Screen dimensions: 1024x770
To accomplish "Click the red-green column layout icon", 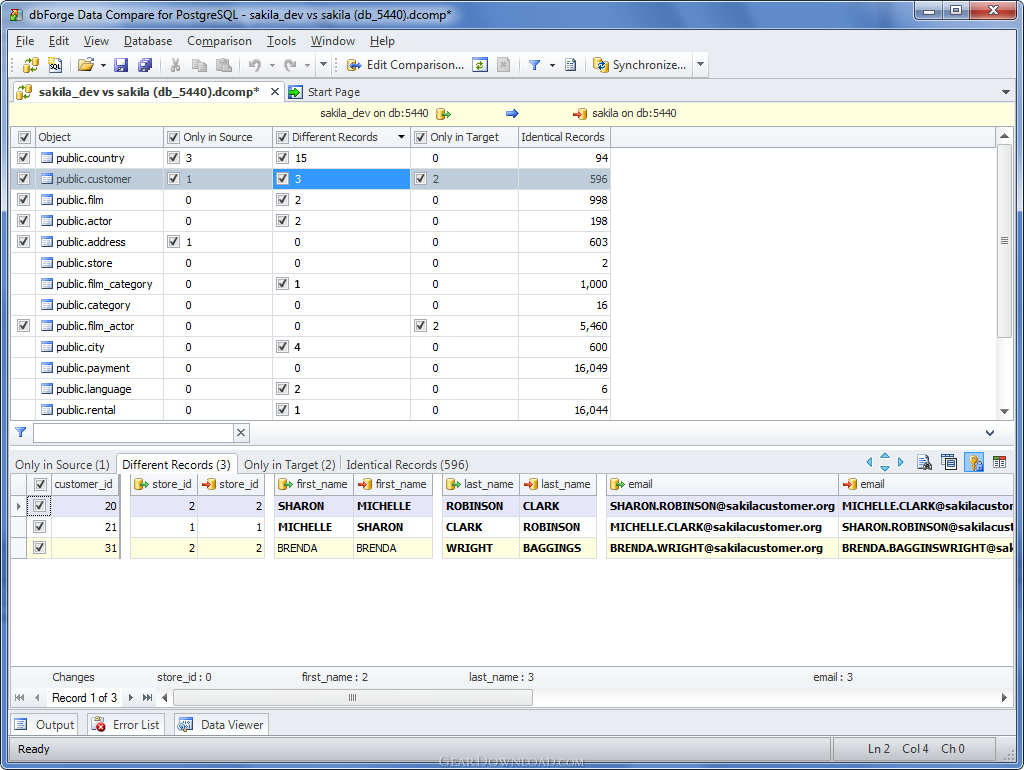I will (999, 462).
